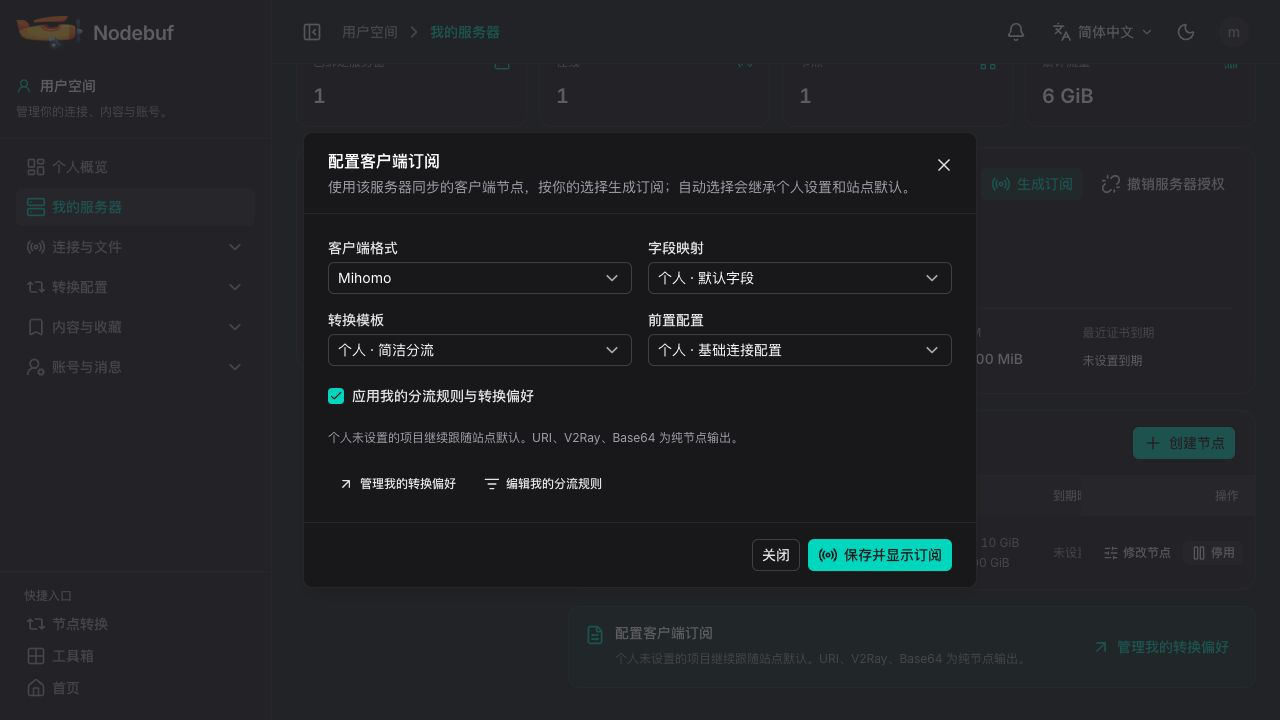Click 管理我的转换偏好 in the bottom banner
Image resolution: width=1280 pixels, height=720 pixels.
pos(1161,647)
